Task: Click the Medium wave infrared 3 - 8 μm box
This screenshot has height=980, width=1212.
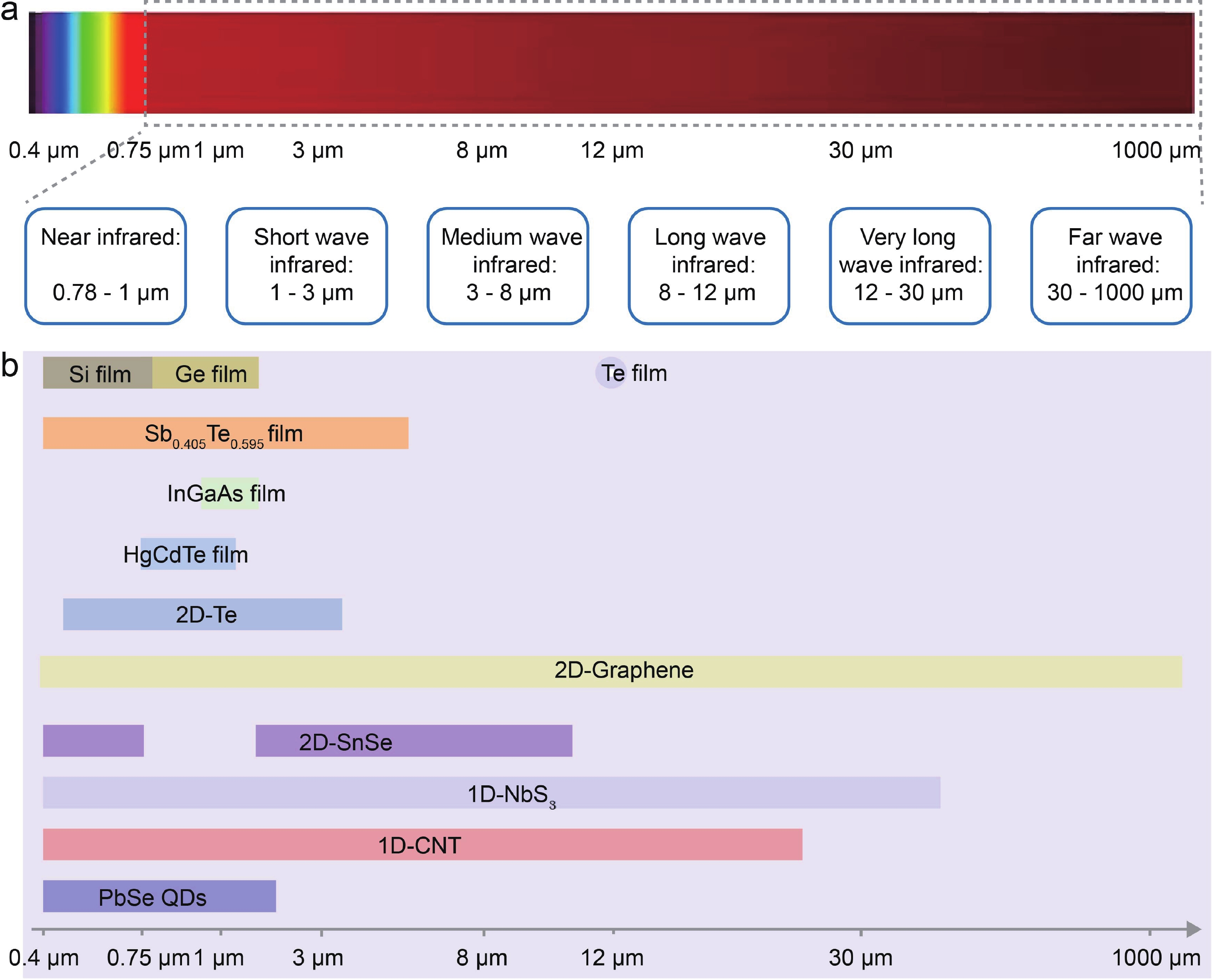Action: (x=508, y=266)
